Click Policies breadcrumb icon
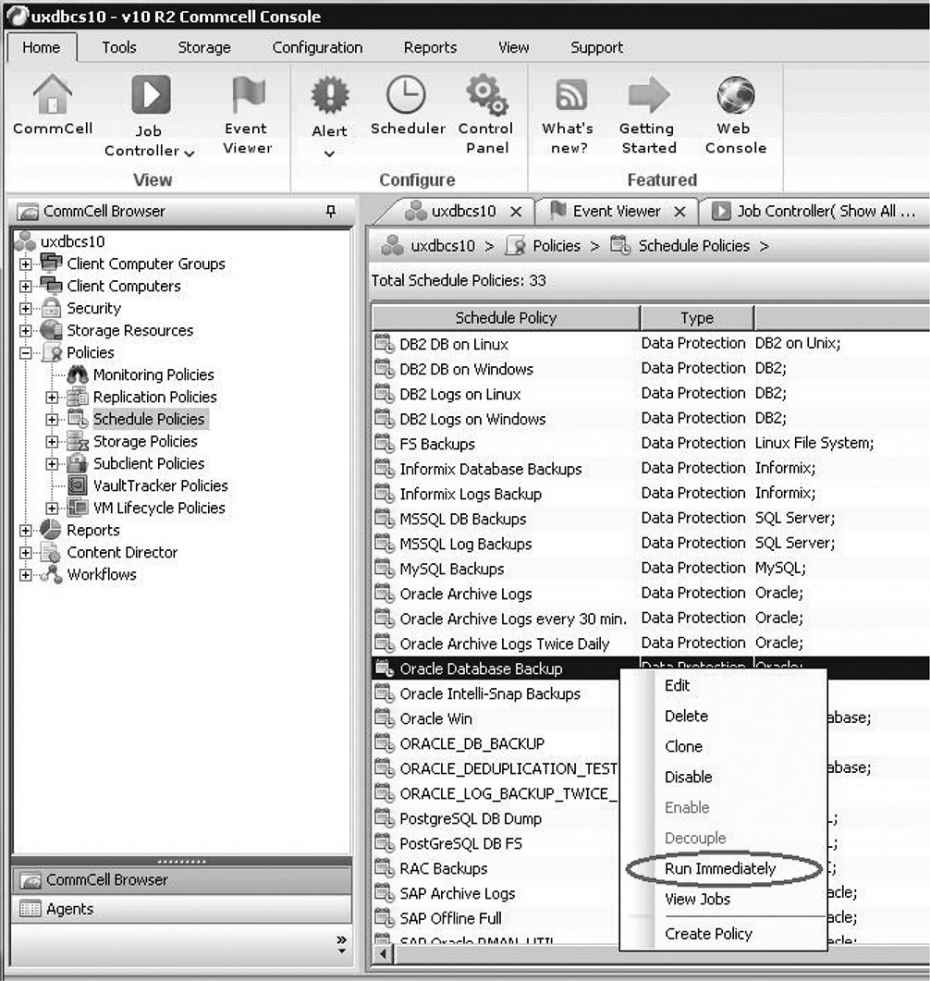The width and height of the screenshot is (930, 981). pyautogui.click(x=516, y=246)
